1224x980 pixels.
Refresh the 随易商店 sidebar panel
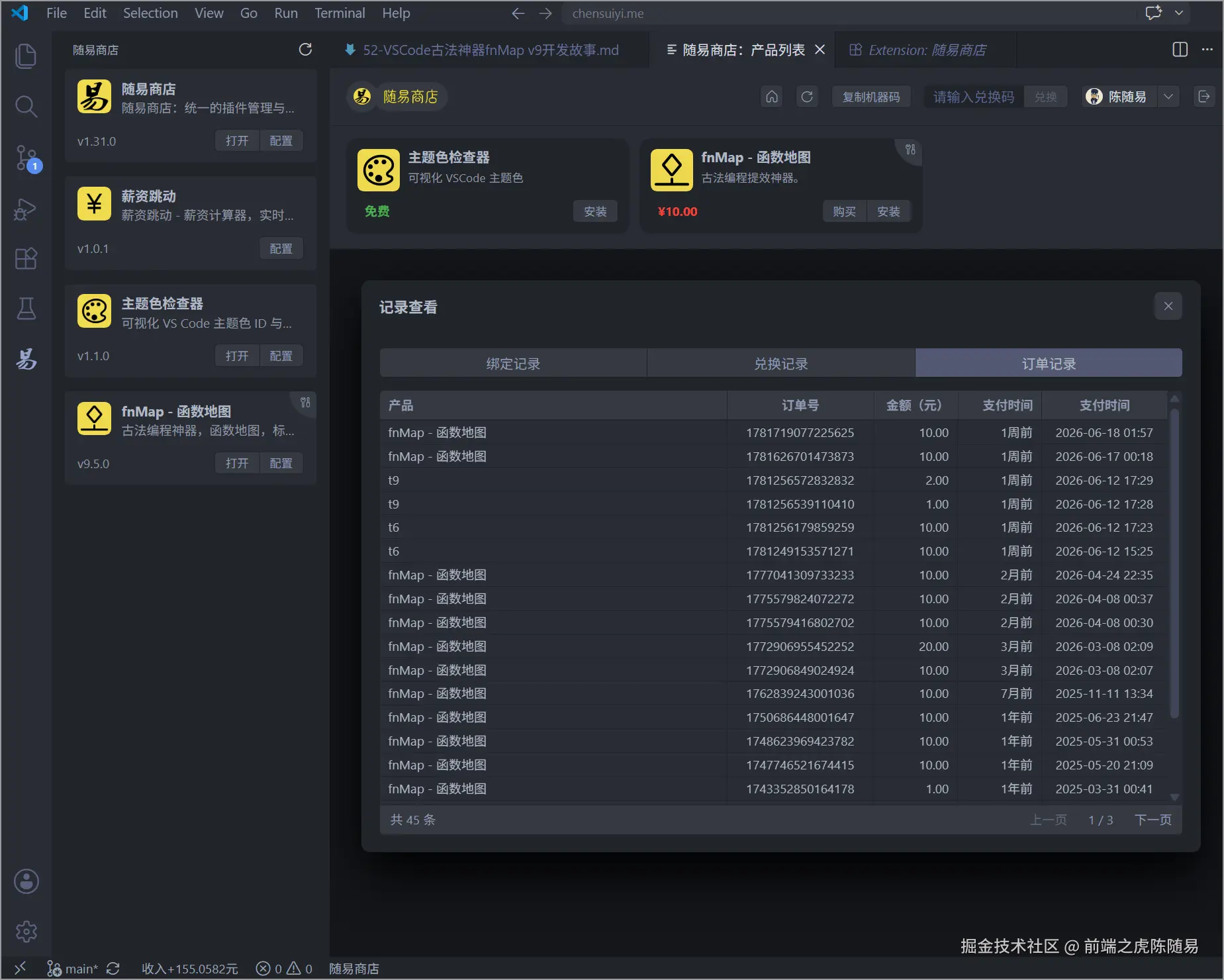[305, 50]
